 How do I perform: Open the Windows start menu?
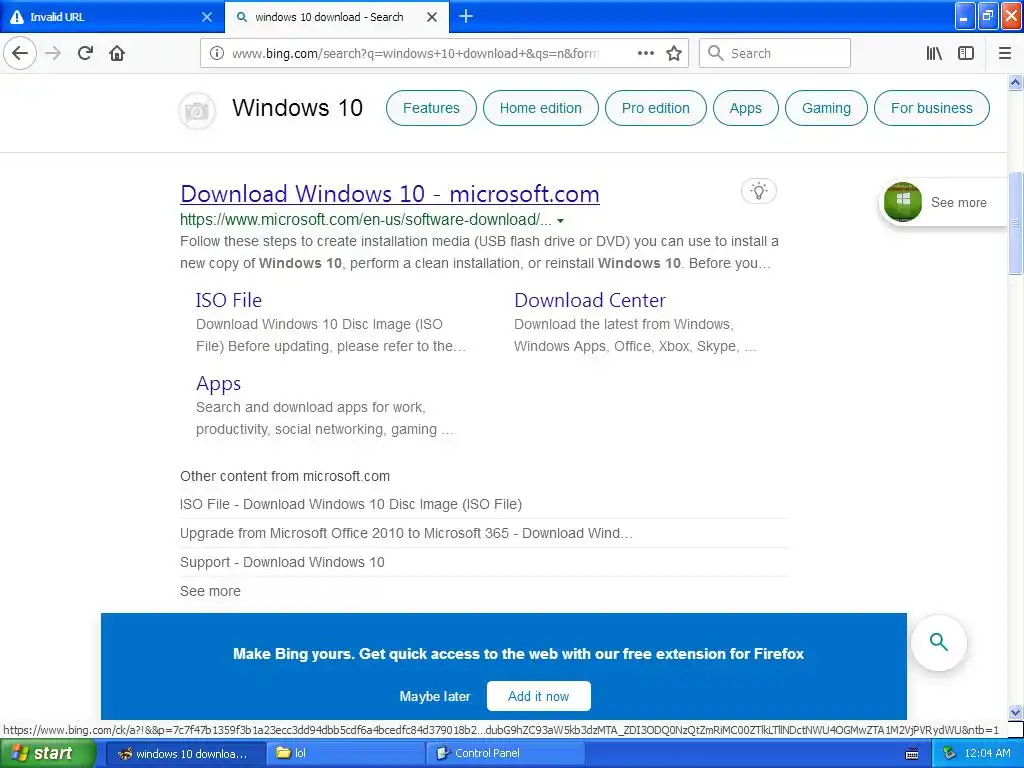[x=46, y=754]
